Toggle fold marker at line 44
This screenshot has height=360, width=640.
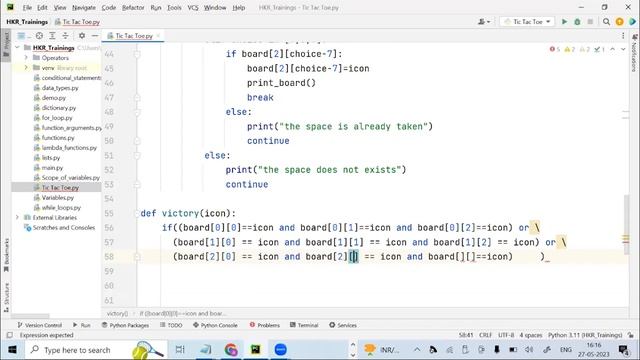pos(137,54)
